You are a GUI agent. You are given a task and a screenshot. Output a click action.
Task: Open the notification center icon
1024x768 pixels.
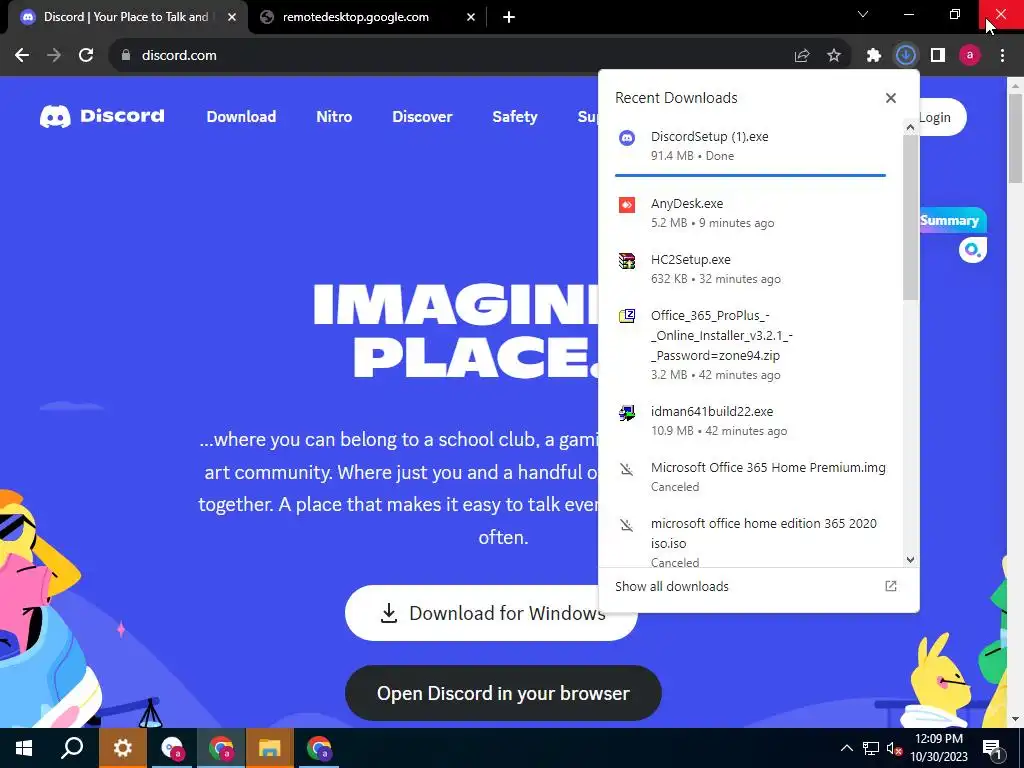point(992,748)
